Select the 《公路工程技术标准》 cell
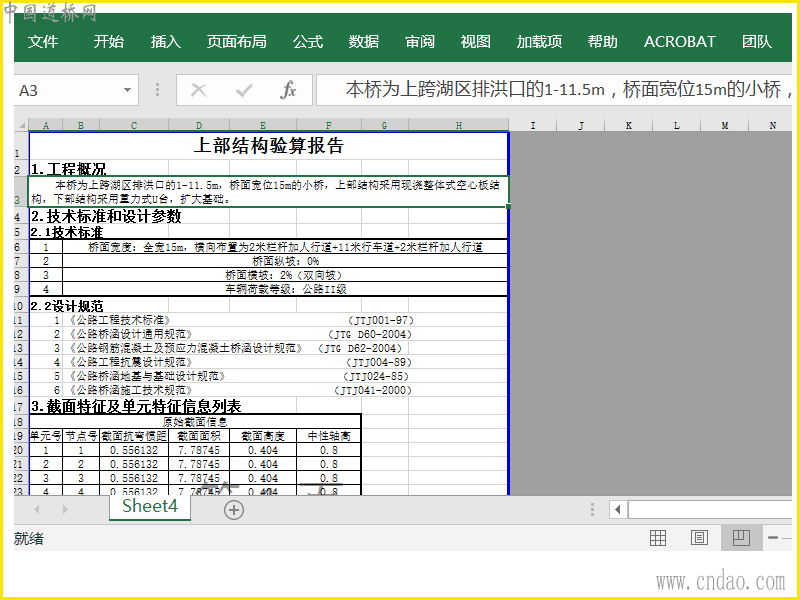This screenshot has width=800, height=600. pyautogui.click(x=119, y=320)
